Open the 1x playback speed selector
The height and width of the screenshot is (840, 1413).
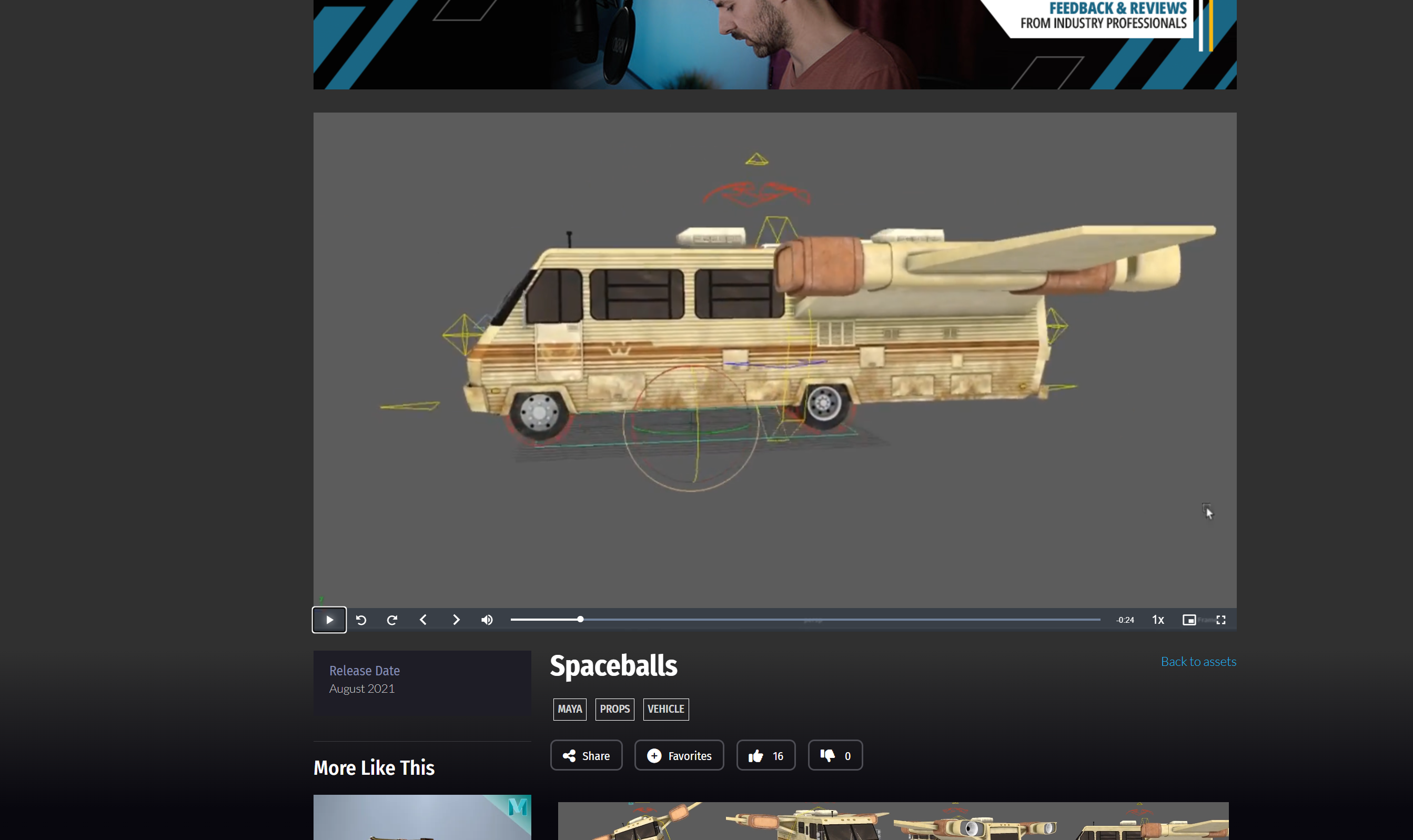(1158, 620)
